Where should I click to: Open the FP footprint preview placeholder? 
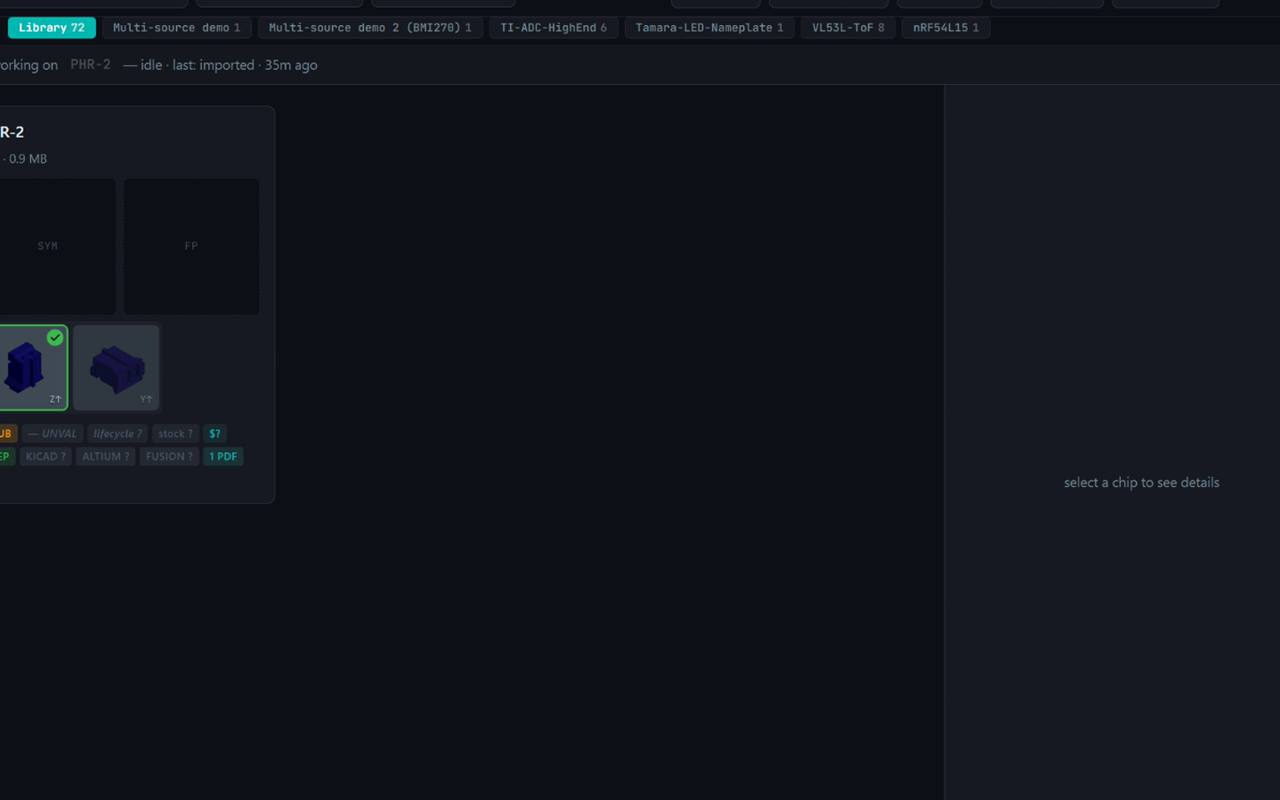191,246
